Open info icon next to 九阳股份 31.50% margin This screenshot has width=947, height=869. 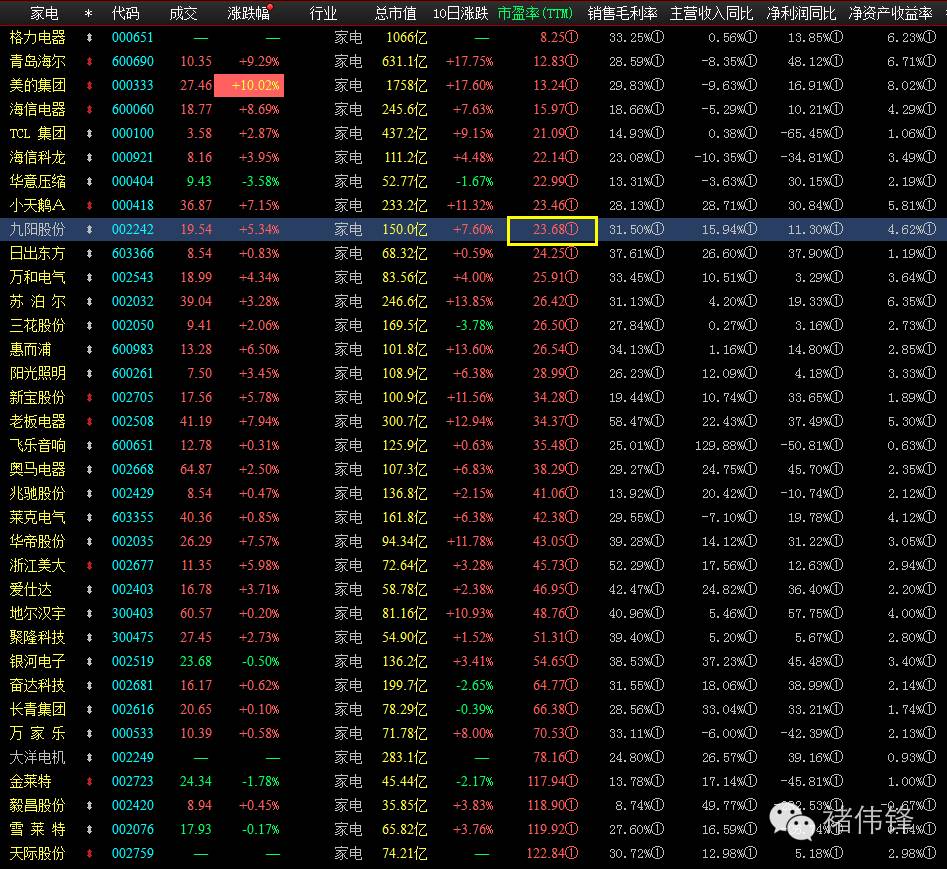click(x=658, y=229)
